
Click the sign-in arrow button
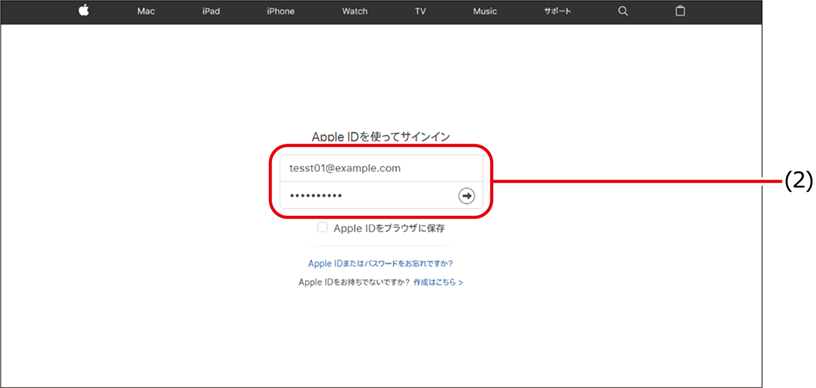[466, 196]
